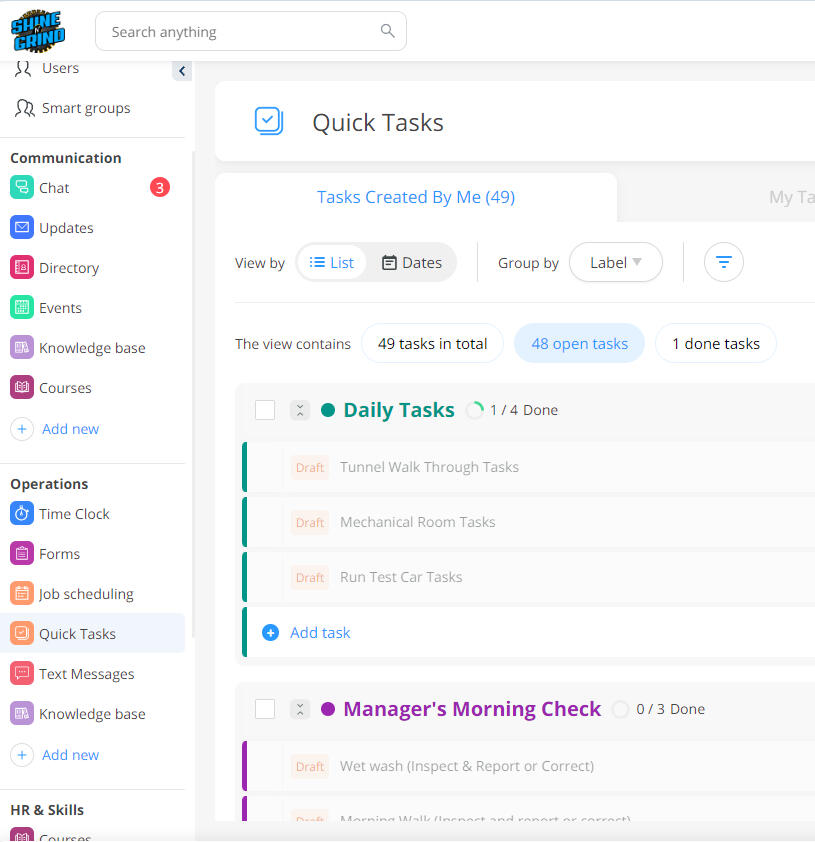Switch to the My Tasks tab
Image resolution: width=815 pixels, height=842 pixels.
click(790, 197)
